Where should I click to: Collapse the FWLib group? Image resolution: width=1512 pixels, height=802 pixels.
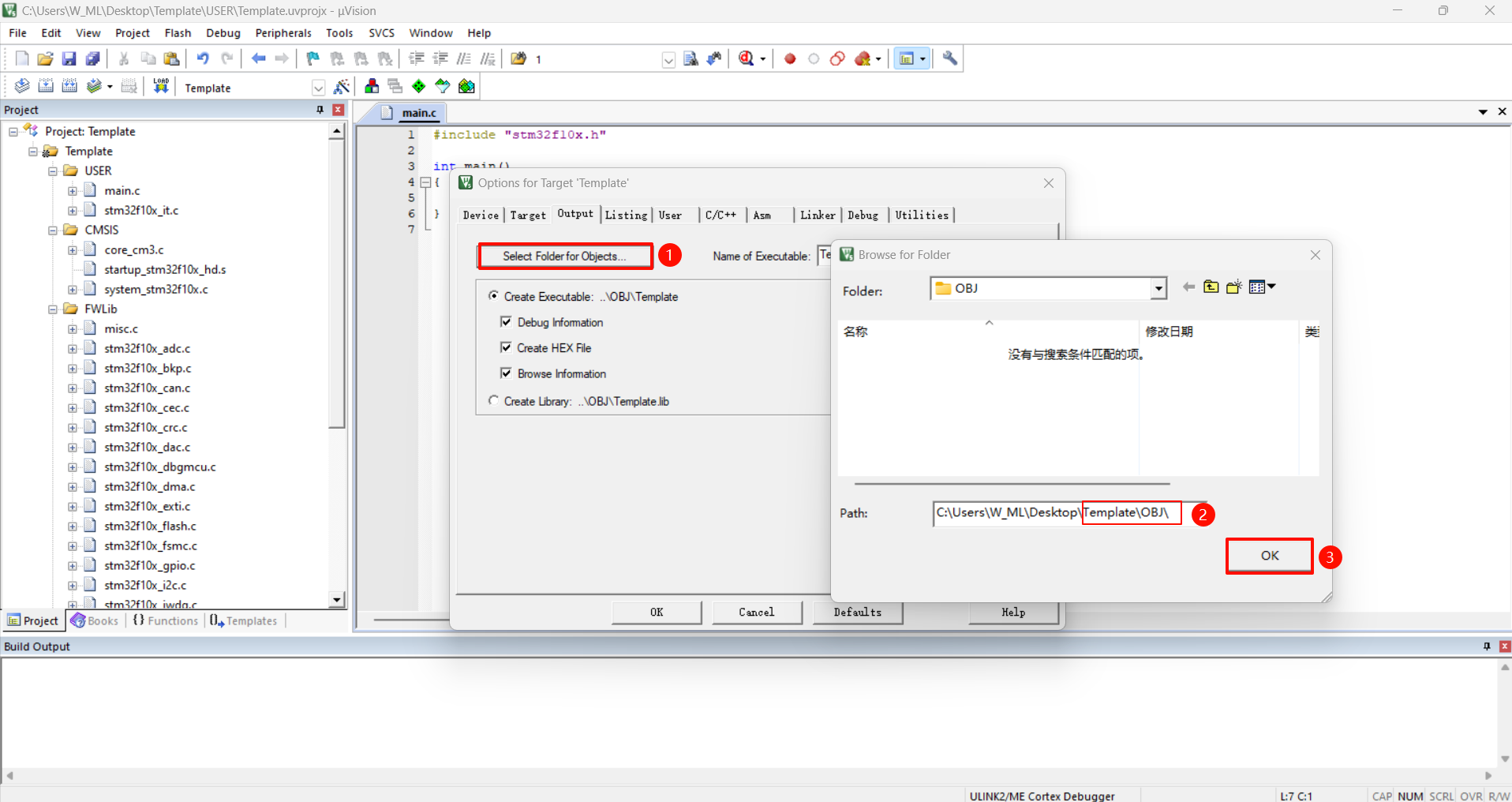coord(53,309)
